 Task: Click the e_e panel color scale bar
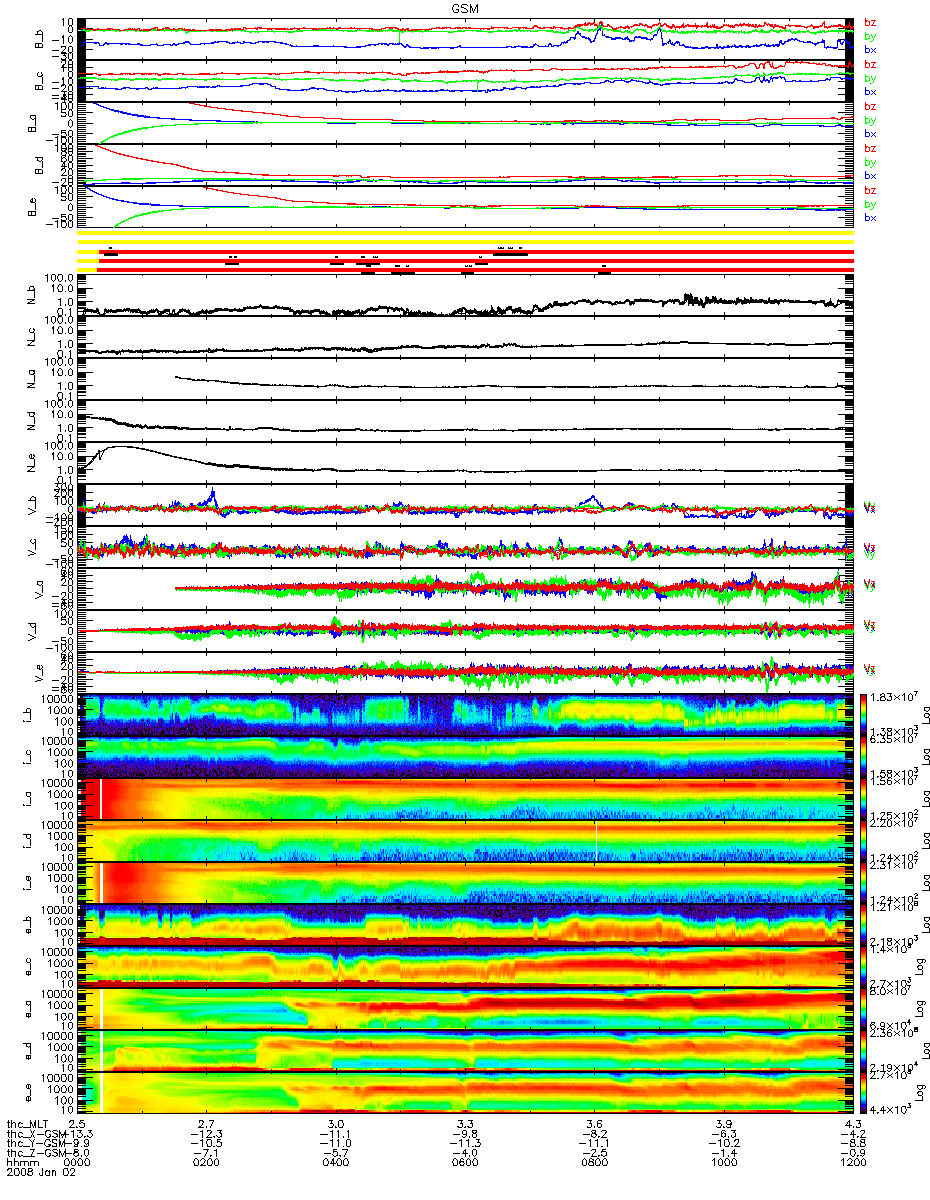click(862, 1093)
